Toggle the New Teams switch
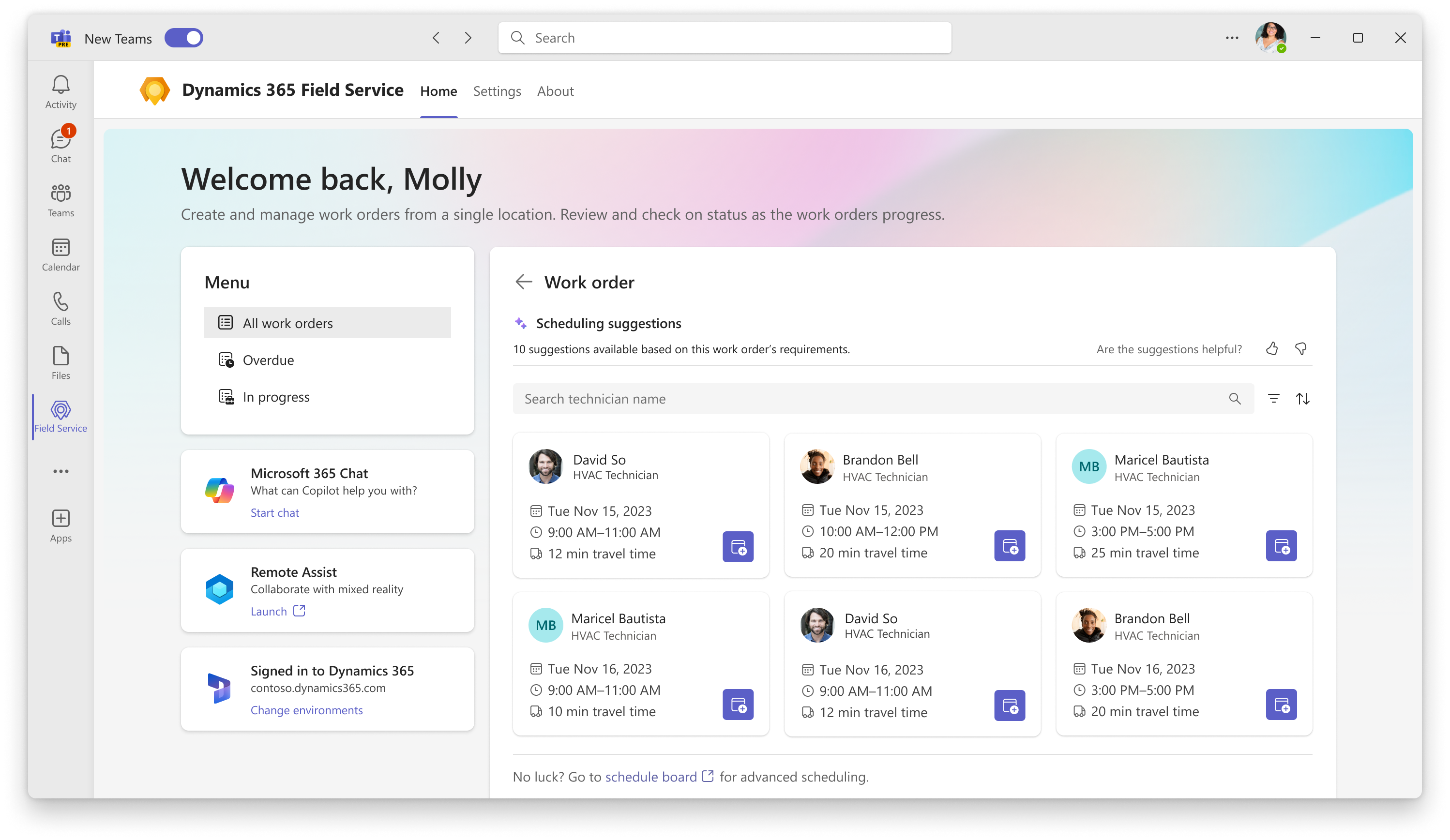Image resolution: width=1450 pixels, height=840 pixels. click(x=183, y=38)
